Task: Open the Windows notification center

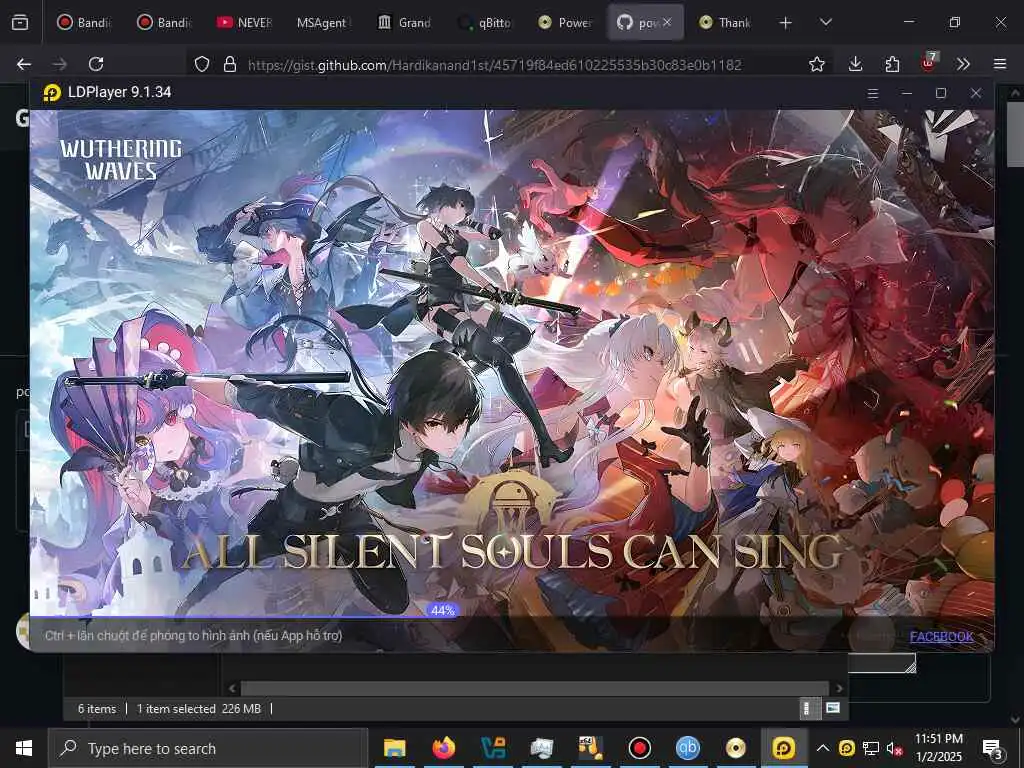Action: [993, 749]
